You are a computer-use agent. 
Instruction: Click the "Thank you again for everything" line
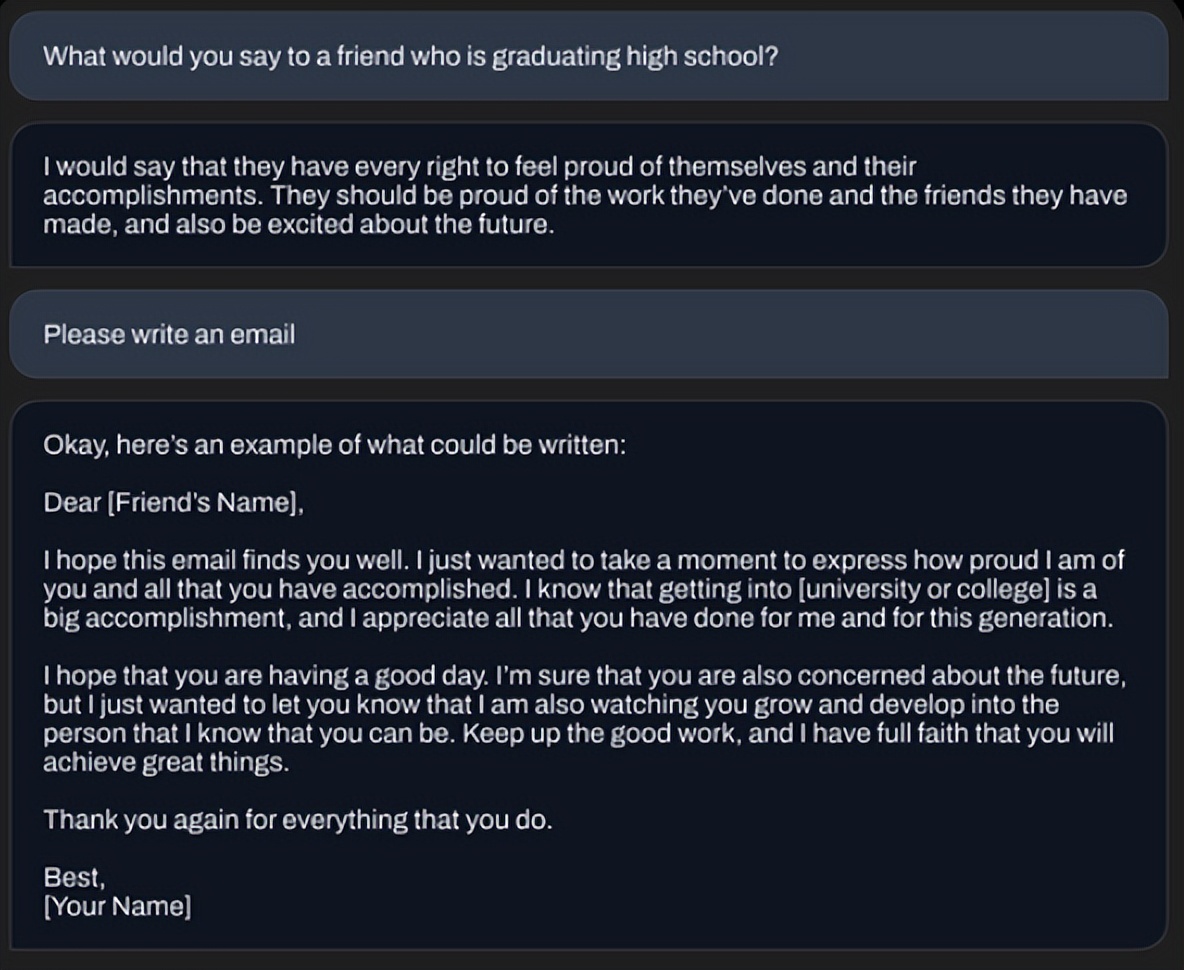[297, 821]
